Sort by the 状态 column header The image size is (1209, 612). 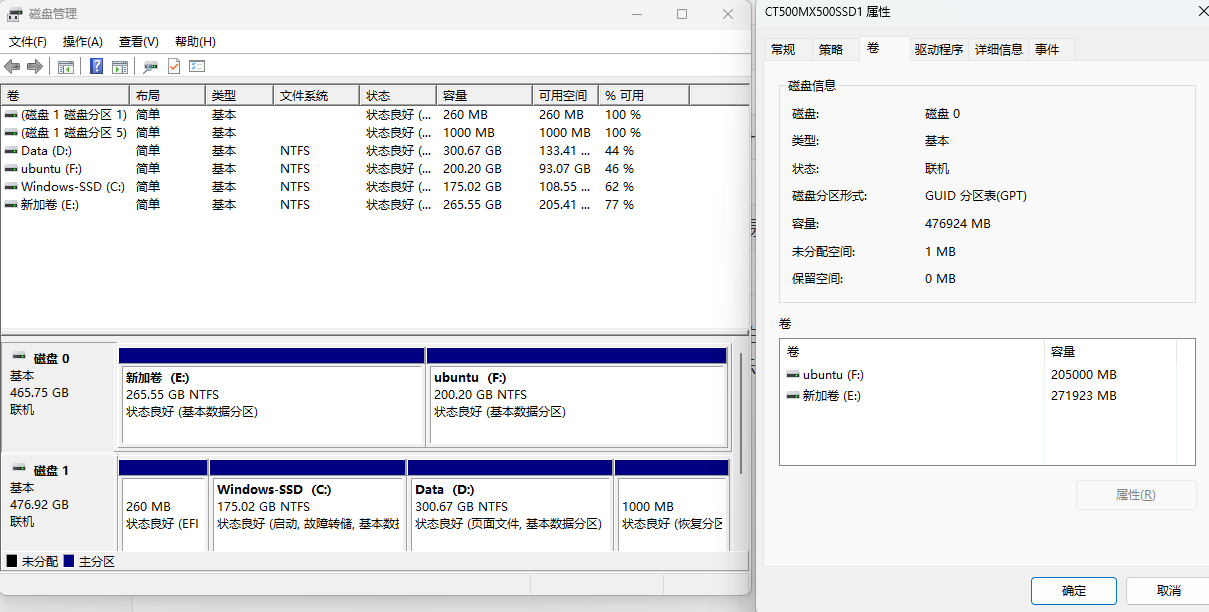(x=398, y=96)
